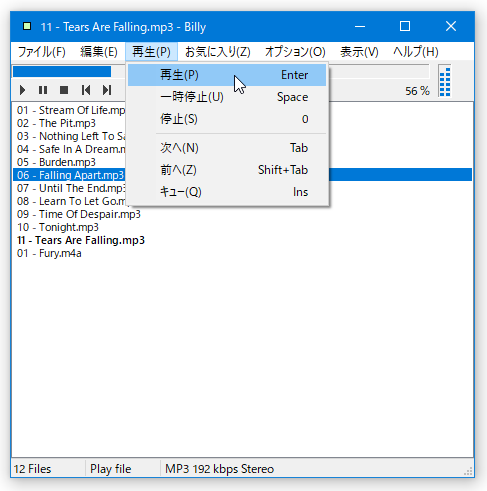The height and width of the screenshot is (491, 487).
Task: Click the 56 % volume readout
Action: pyautogui.click(x=417, y=91)
